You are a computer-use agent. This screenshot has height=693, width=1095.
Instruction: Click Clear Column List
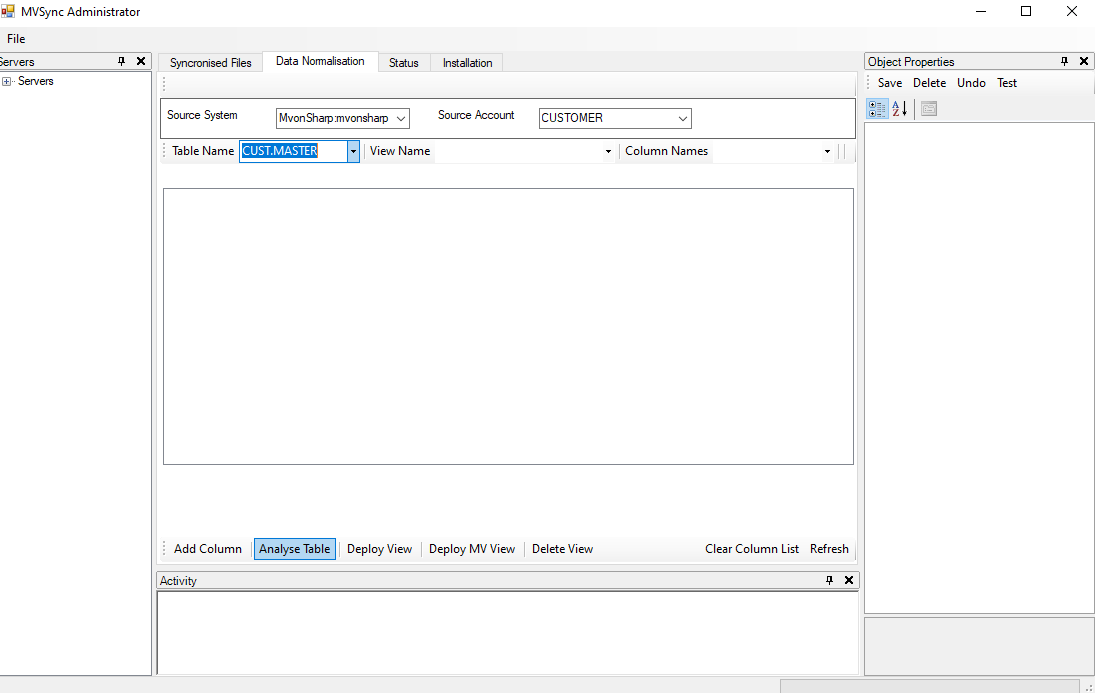click(751, 549)
